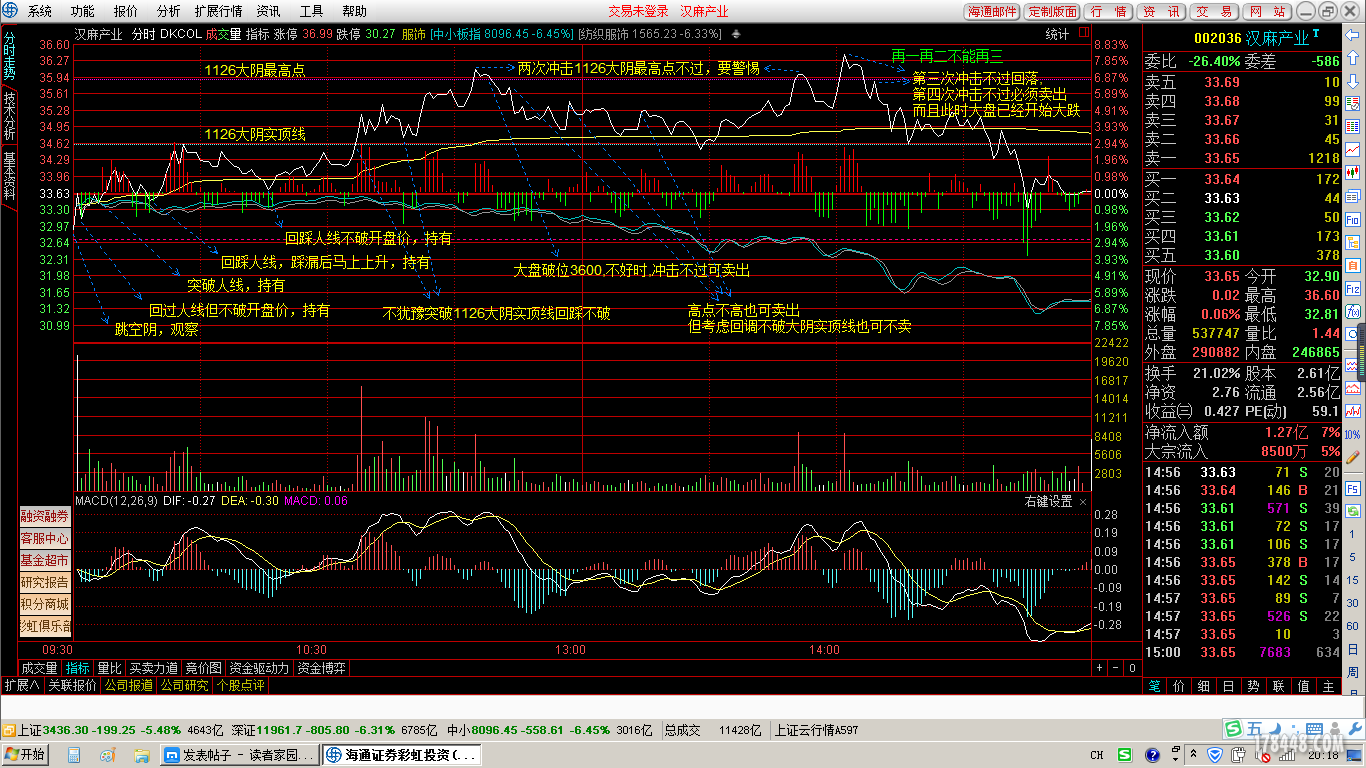This screenshot has width=1366, height=768.
Task: Open the 扩展行情 menu
Action: (x=218, y=11)
